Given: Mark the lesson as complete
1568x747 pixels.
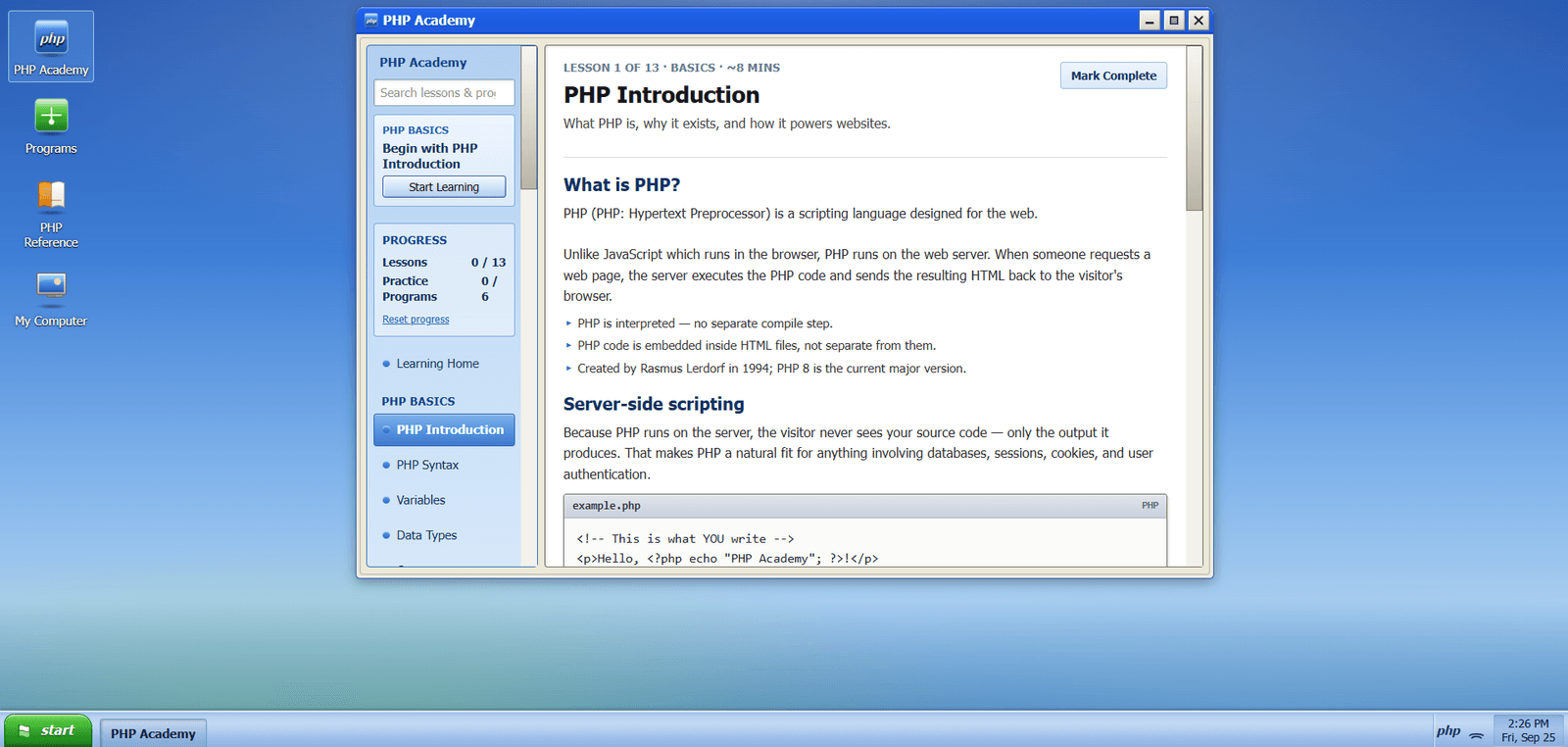Looking at the screenshot, I should point(1113,75).
